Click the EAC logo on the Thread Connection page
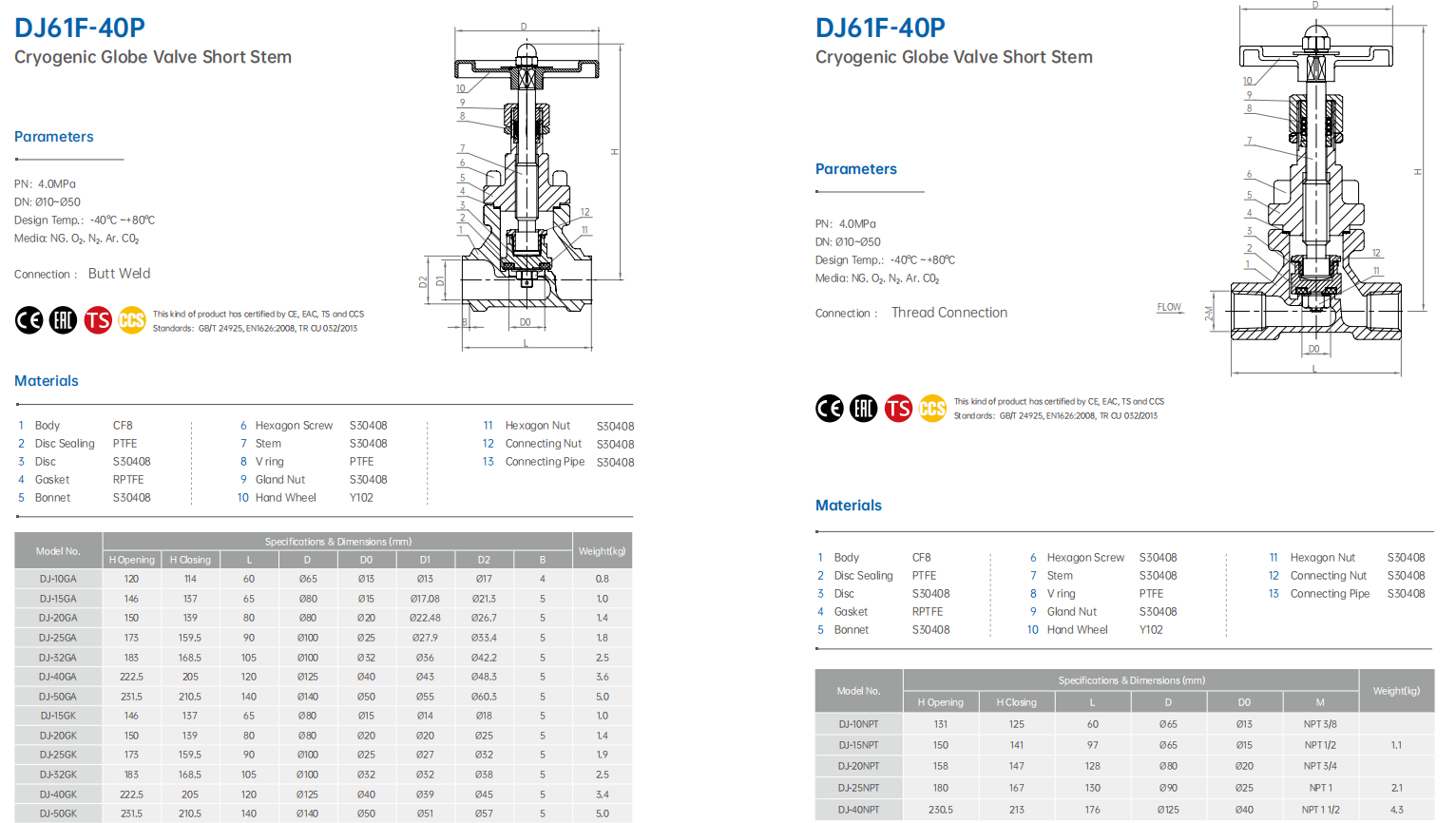This screenshot has height=823, width=1456. 863,409
